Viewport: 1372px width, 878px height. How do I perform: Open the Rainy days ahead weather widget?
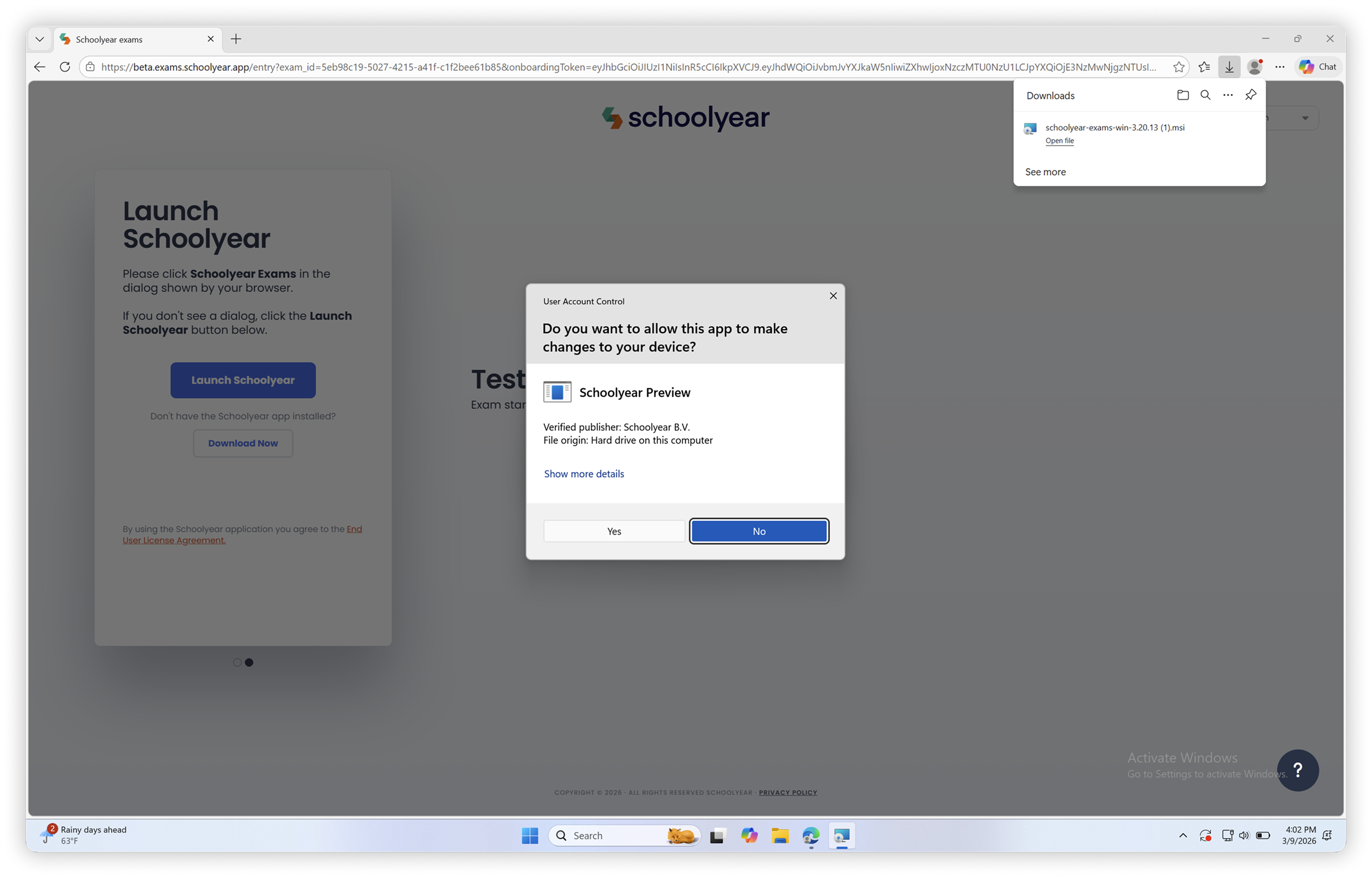(x=84, y=835)
